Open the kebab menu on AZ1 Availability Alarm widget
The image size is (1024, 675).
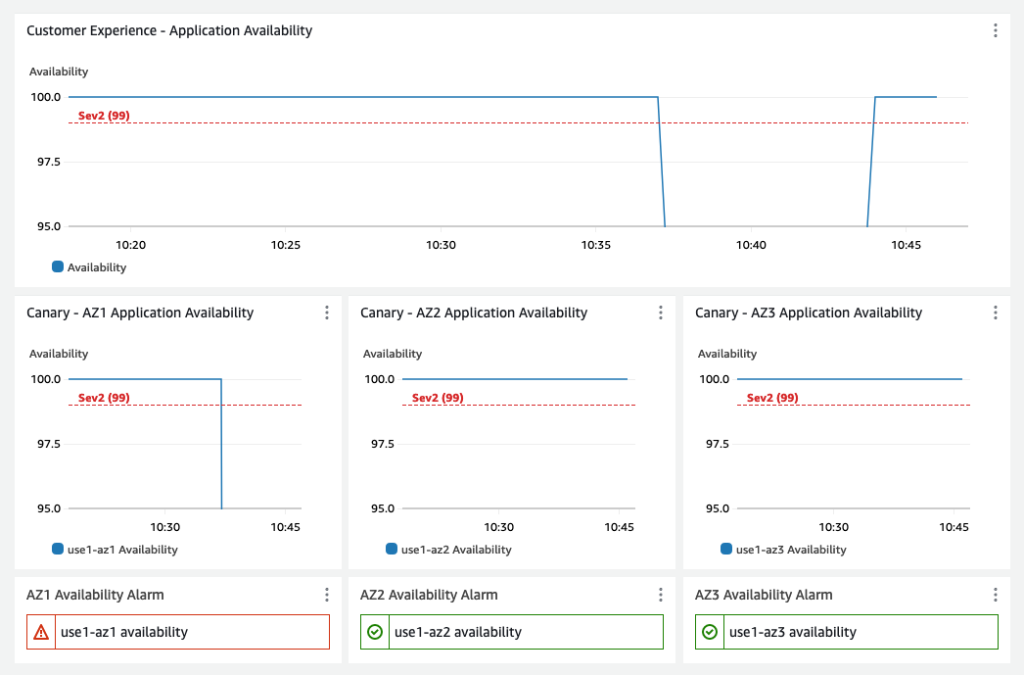click(327, 594)
